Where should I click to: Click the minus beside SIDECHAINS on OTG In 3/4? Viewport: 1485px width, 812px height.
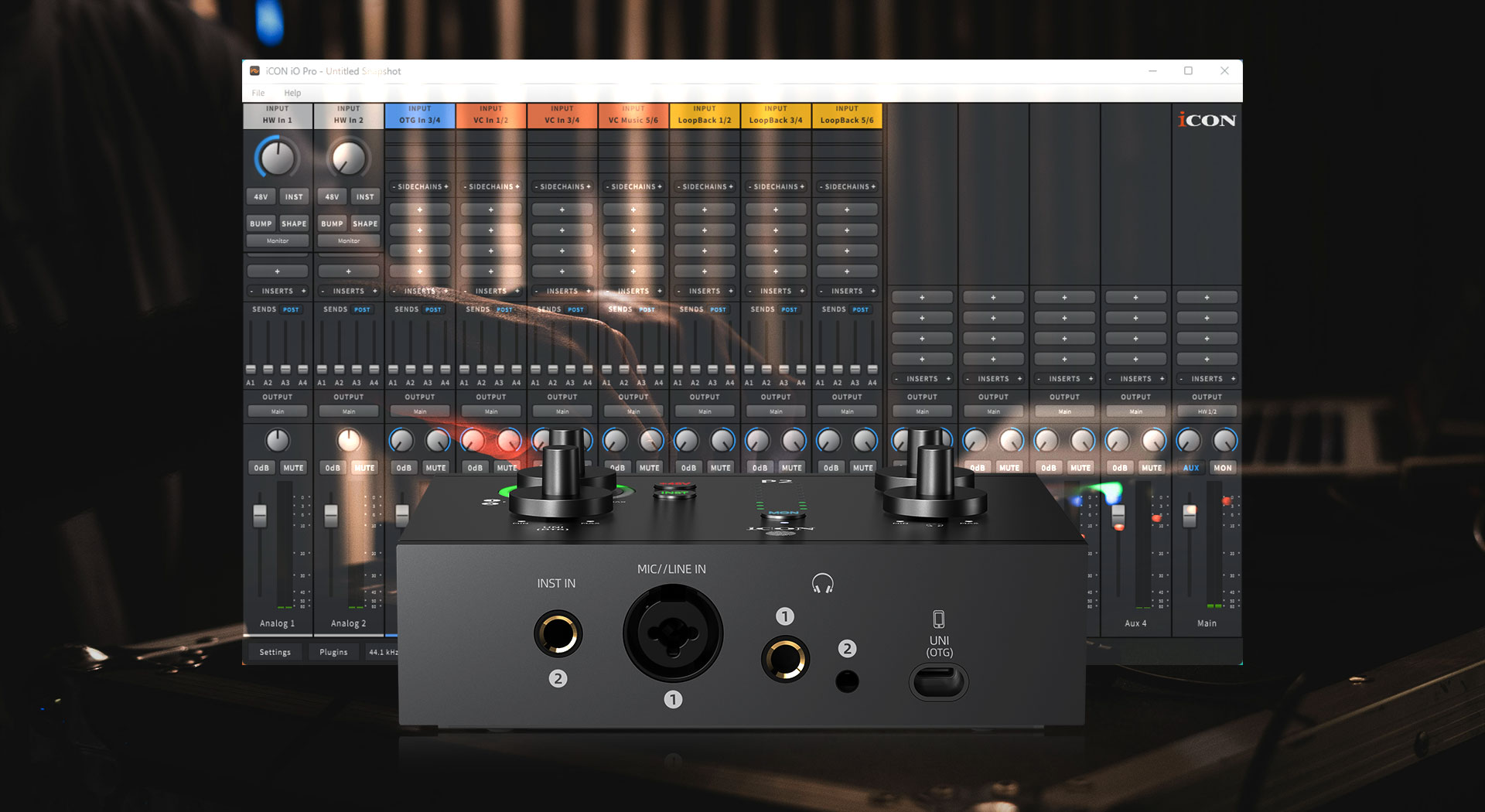click(394, 186)
